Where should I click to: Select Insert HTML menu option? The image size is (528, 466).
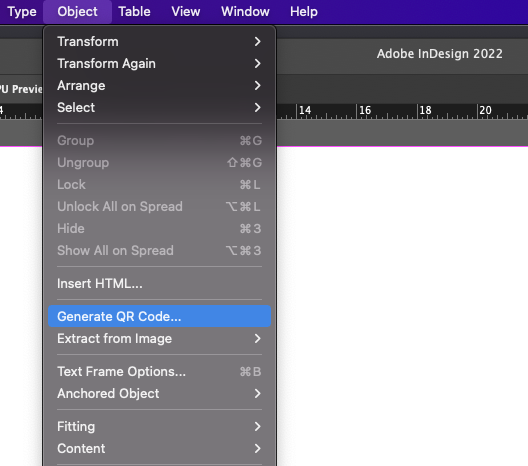click(159, 284)
